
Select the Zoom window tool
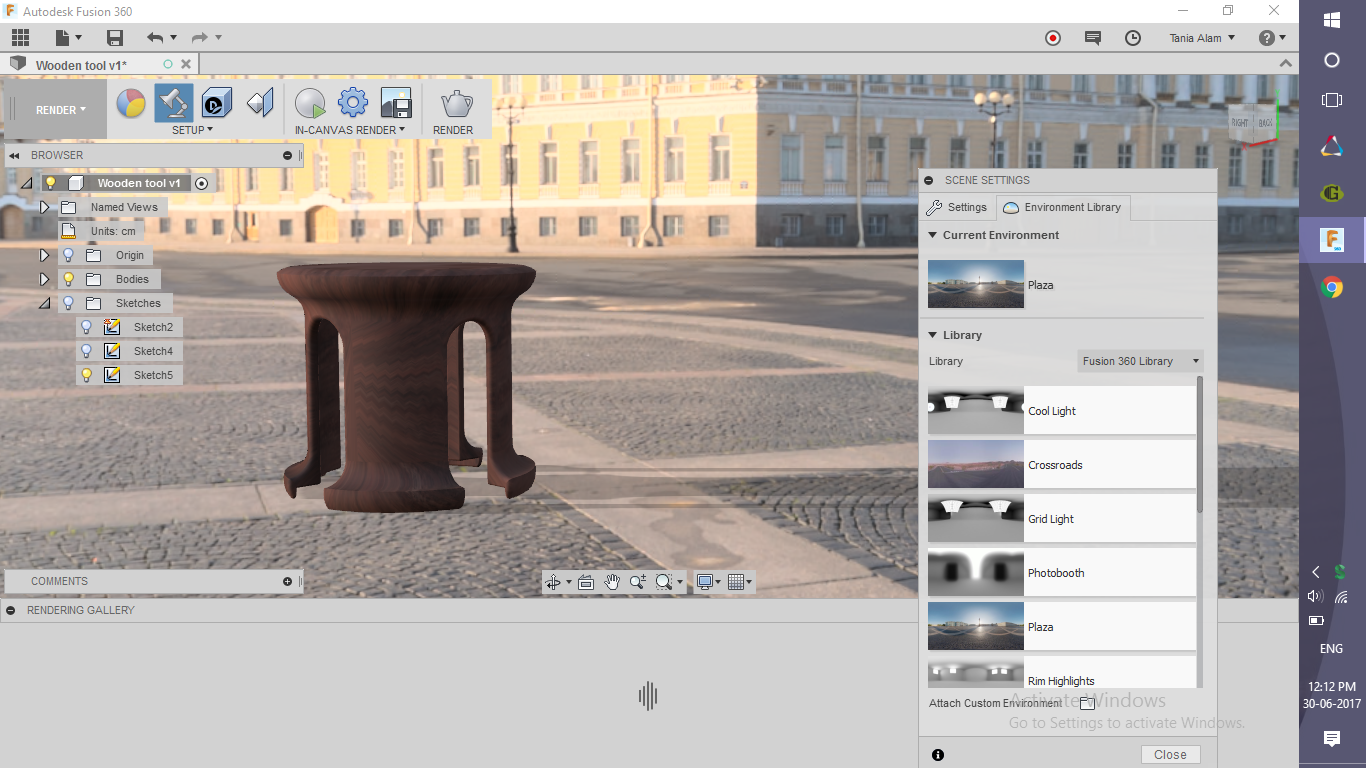(x=638, y=582)
